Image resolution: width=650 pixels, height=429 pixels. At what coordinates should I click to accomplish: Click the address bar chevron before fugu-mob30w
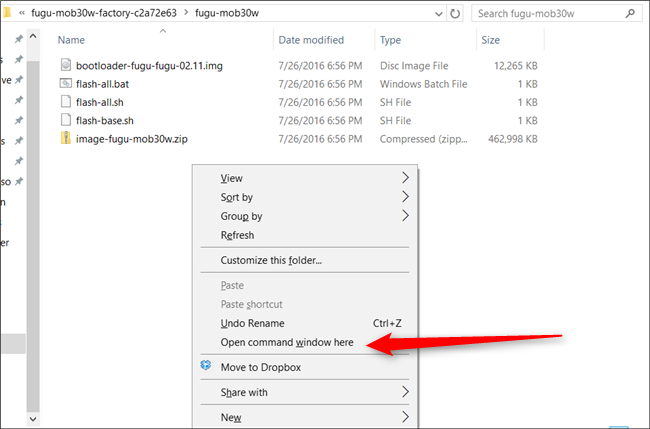186,13
